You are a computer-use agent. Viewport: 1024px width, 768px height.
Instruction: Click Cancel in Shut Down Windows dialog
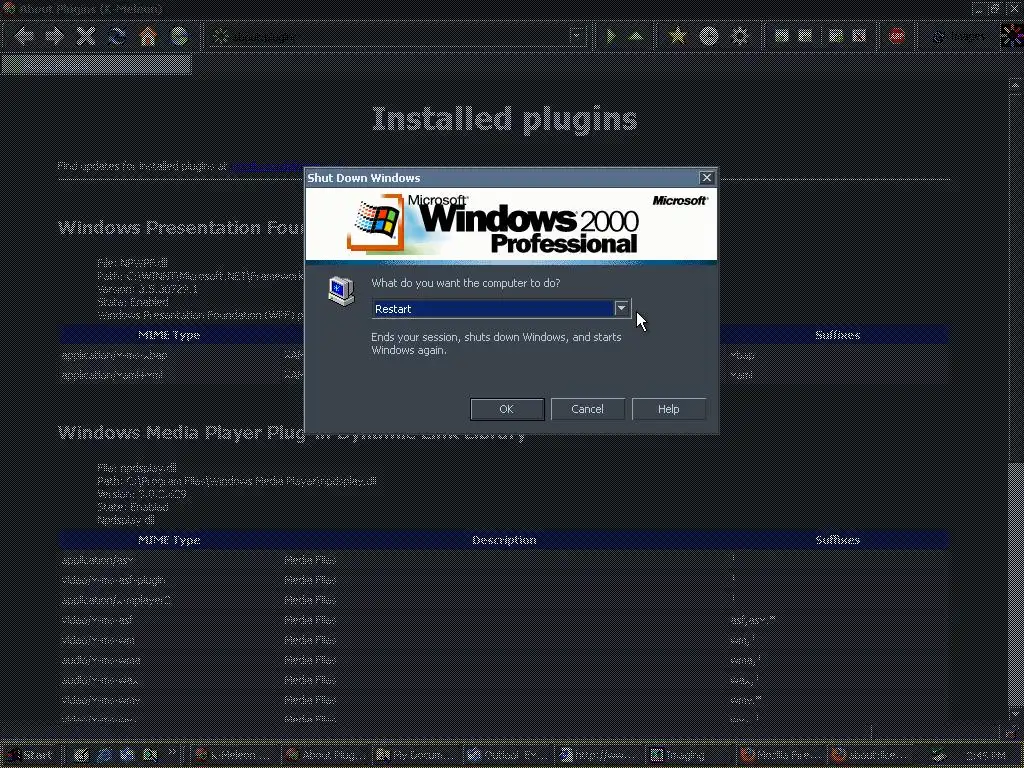(587, 409)
